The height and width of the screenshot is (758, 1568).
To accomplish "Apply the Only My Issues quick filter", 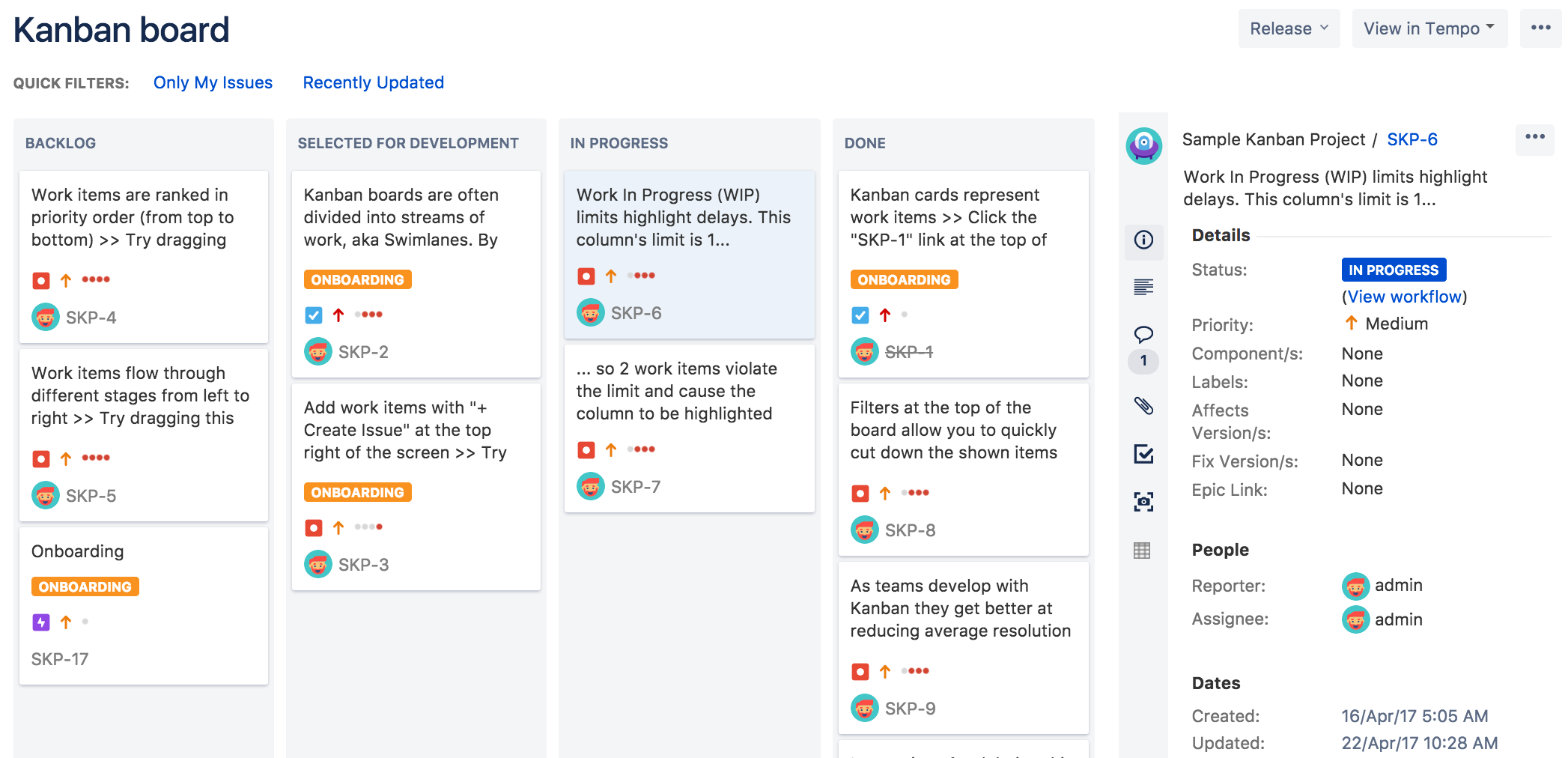I will [213, 82].
